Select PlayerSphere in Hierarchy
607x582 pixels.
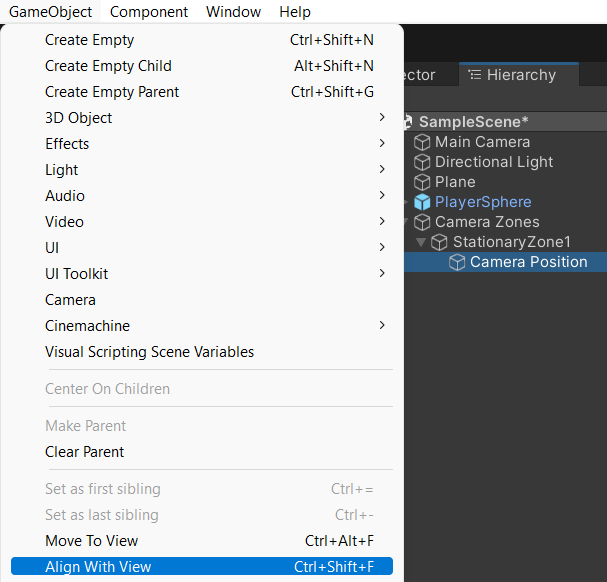click(x=483, y=202)
